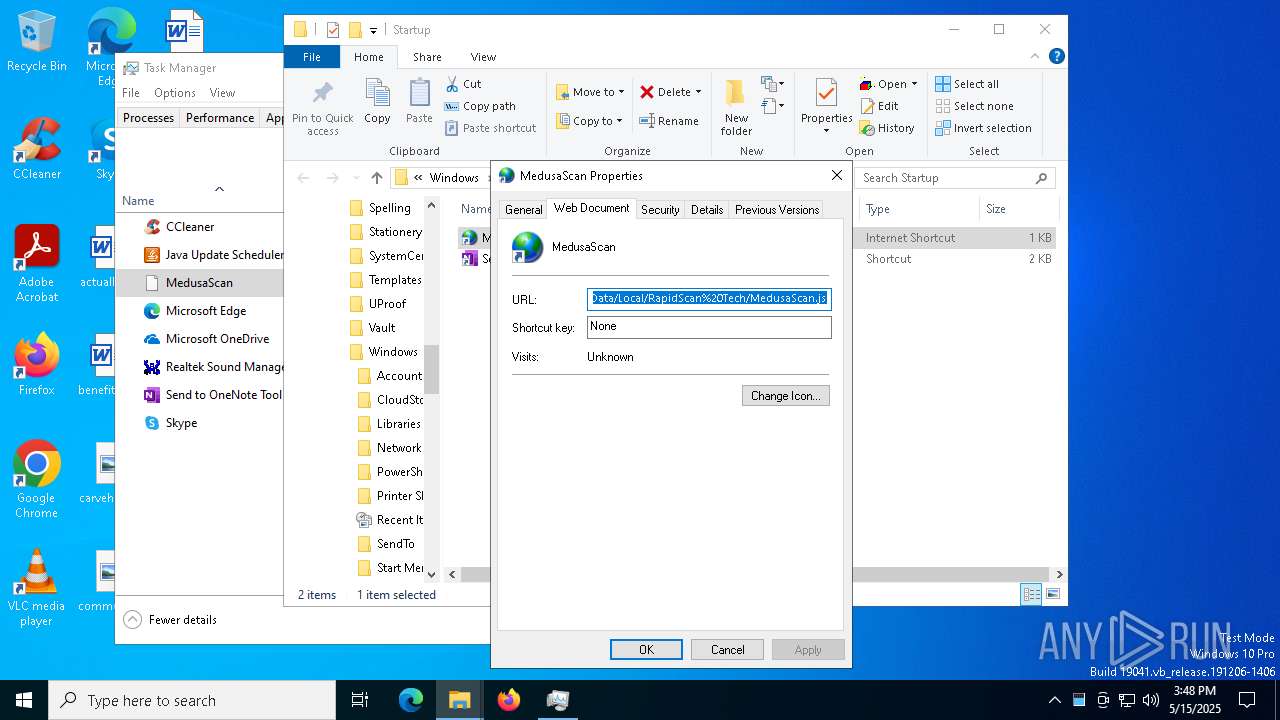Click Paste shortcut in ribbon

(x=491, y=128)
